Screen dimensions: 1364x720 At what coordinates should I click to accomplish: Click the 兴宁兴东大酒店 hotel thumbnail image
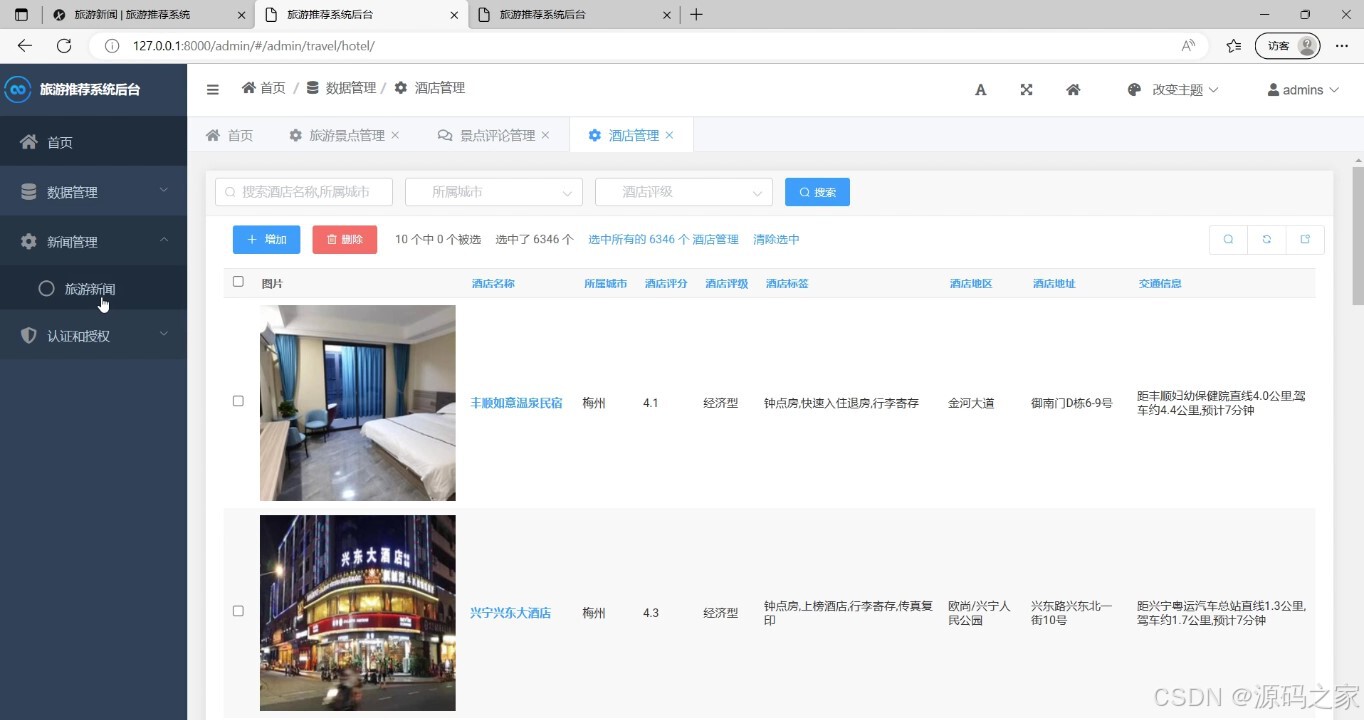click(x=357, y=612)
